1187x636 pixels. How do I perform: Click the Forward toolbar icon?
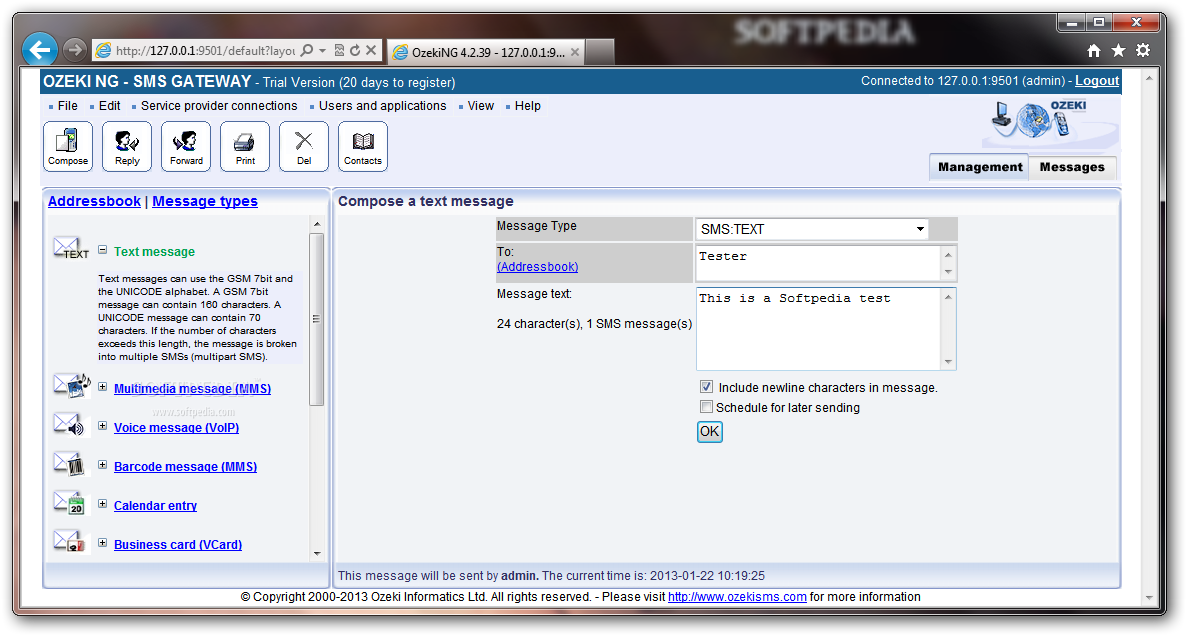tap(186, 146)
